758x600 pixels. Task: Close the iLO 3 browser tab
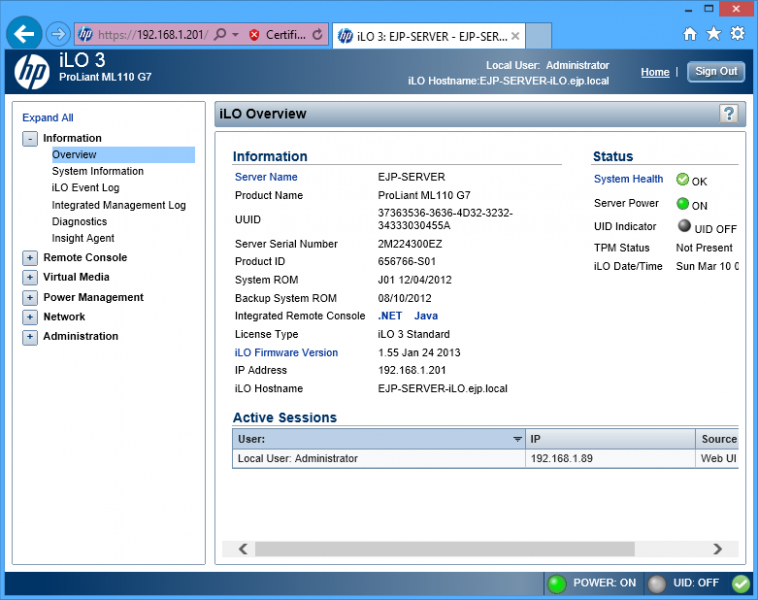pyautogui.click(x=515, y=36)
